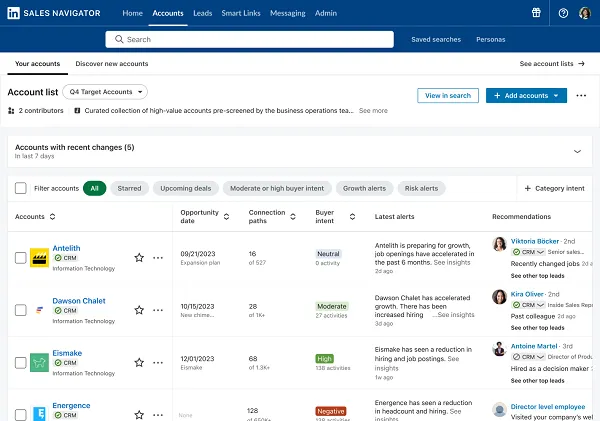Open the Leads nav item
Image resolution: width=600 pixels, height=421 pixels.
pos(202,13)
